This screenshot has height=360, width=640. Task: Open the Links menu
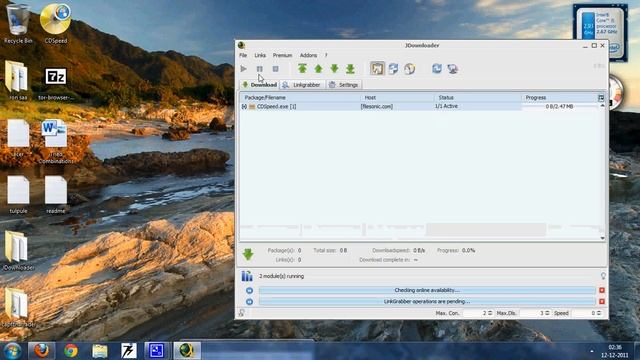click(260, 55)
